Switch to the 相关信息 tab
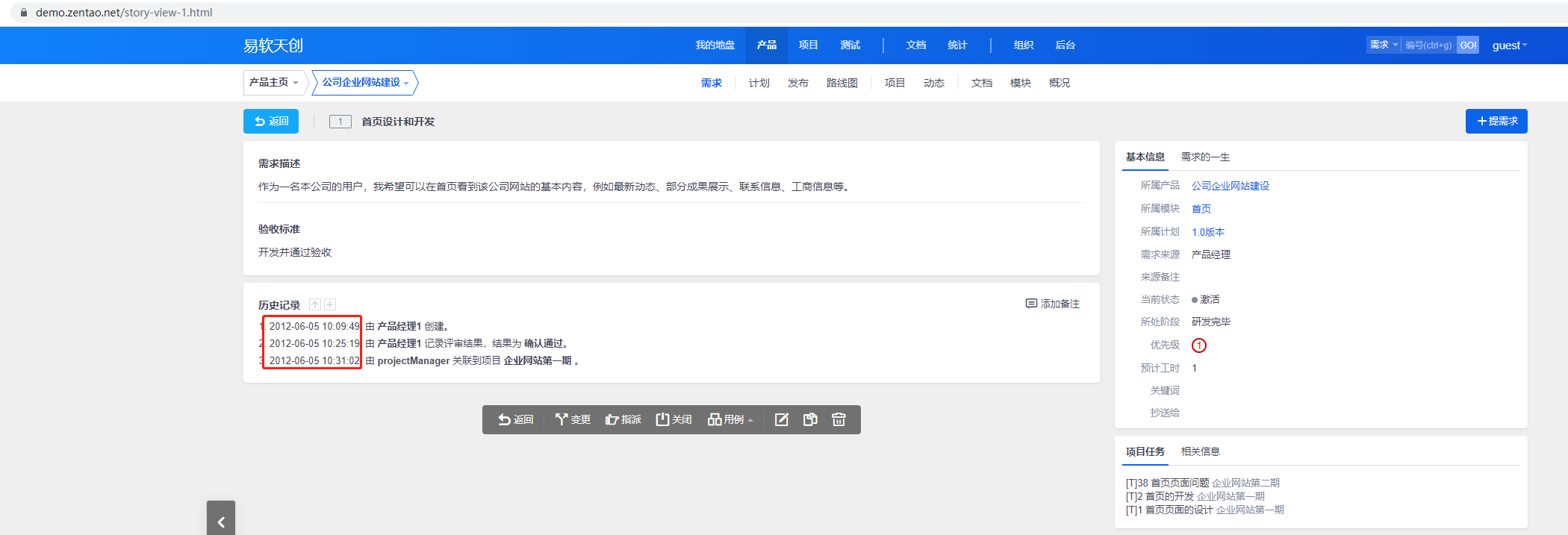 1200,451
